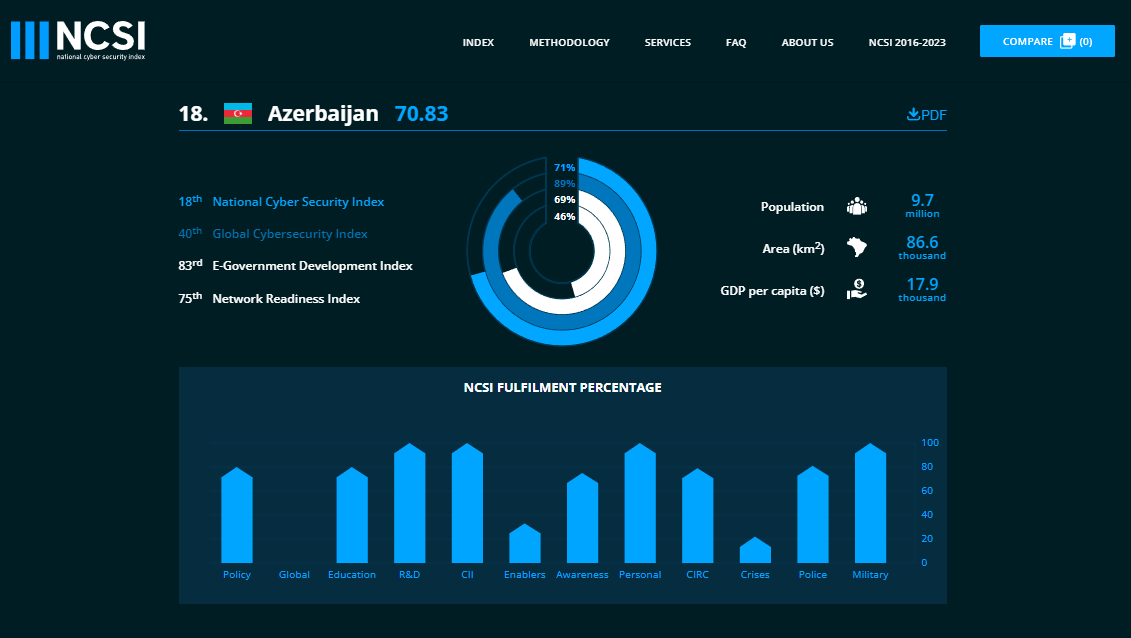Click the CII bar in chart
This screenshot has width=1131, height=638.
coord(467,503)
